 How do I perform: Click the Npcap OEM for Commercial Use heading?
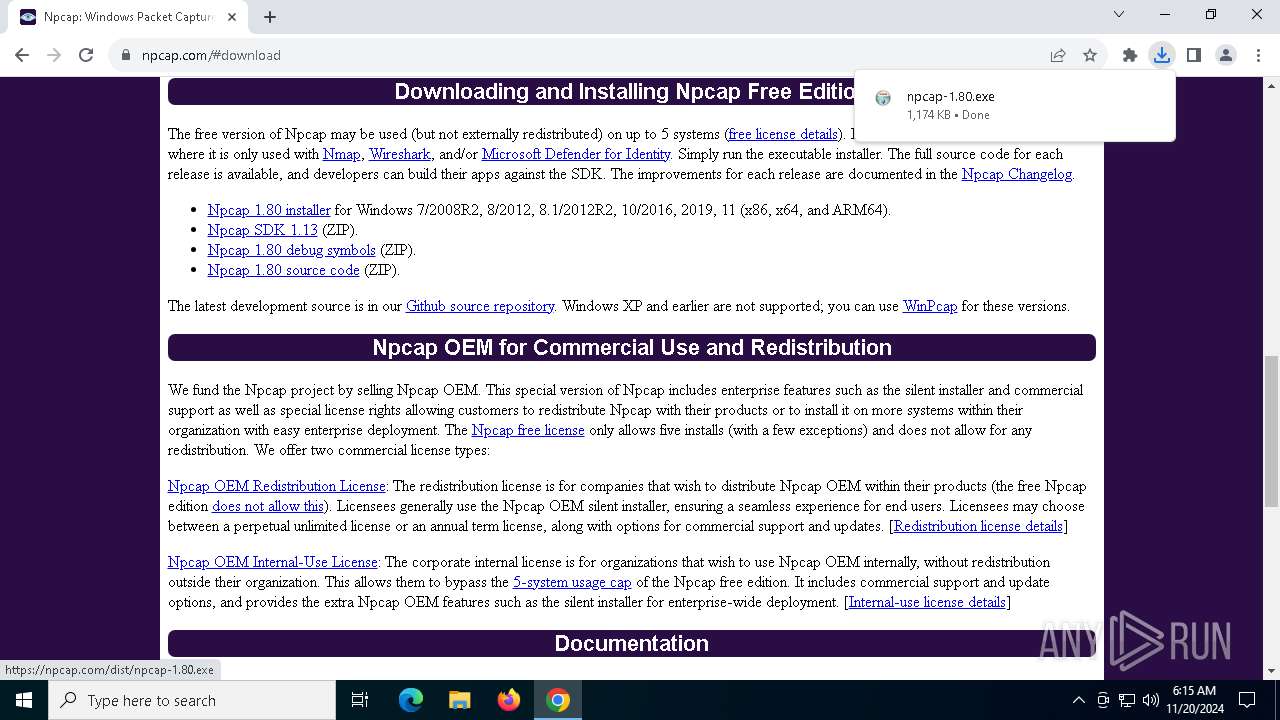(632, 347)
